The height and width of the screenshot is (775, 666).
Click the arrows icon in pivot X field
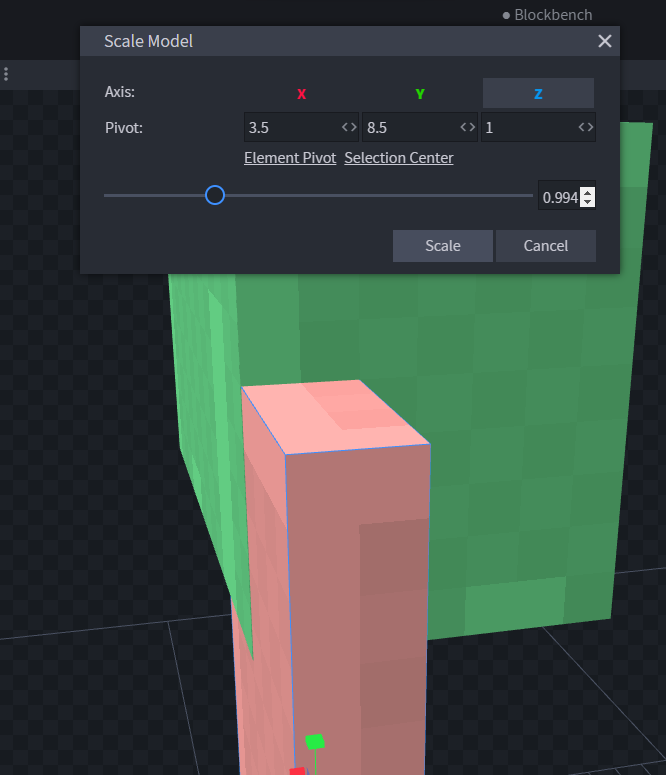[x=349, y=128]
